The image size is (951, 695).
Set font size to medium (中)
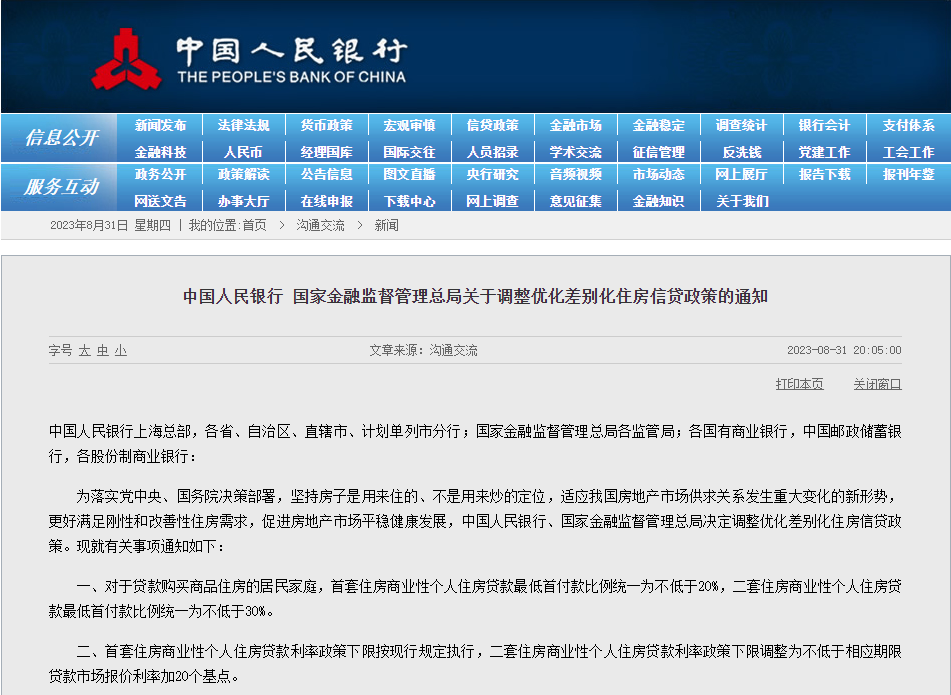(102, 351)
